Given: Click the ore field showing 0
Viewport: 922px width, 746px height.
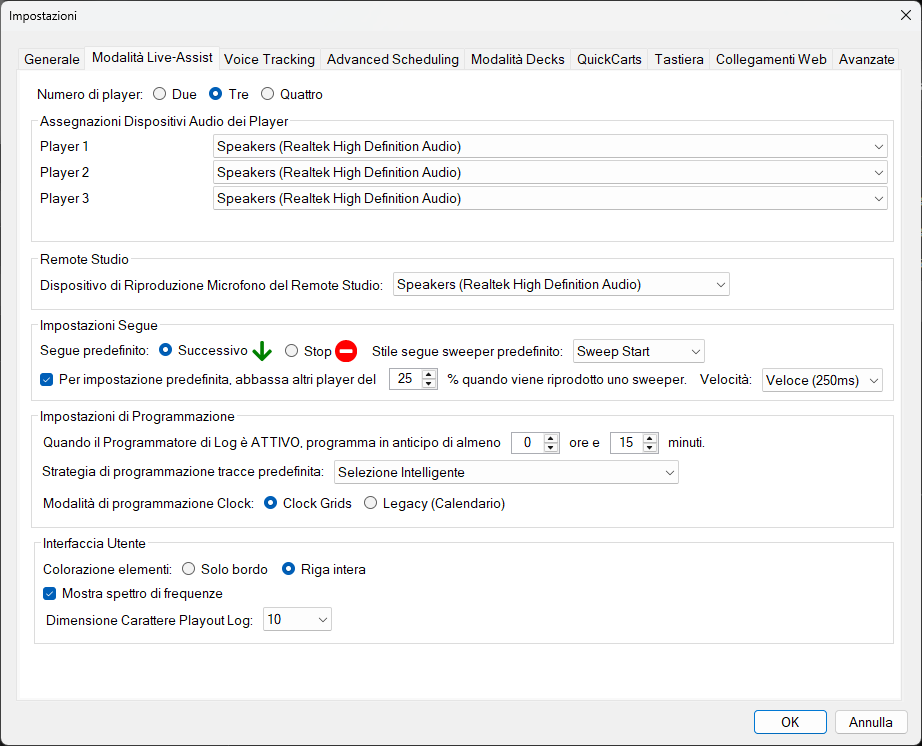Looking at the screenshot, I should [x=528, y=443].
